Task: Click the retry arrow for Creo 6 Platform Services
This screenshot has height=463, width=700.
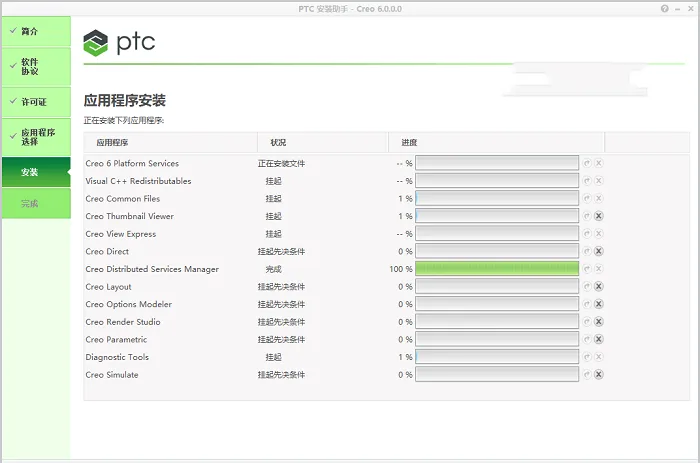Action: (x=587, y=163)
